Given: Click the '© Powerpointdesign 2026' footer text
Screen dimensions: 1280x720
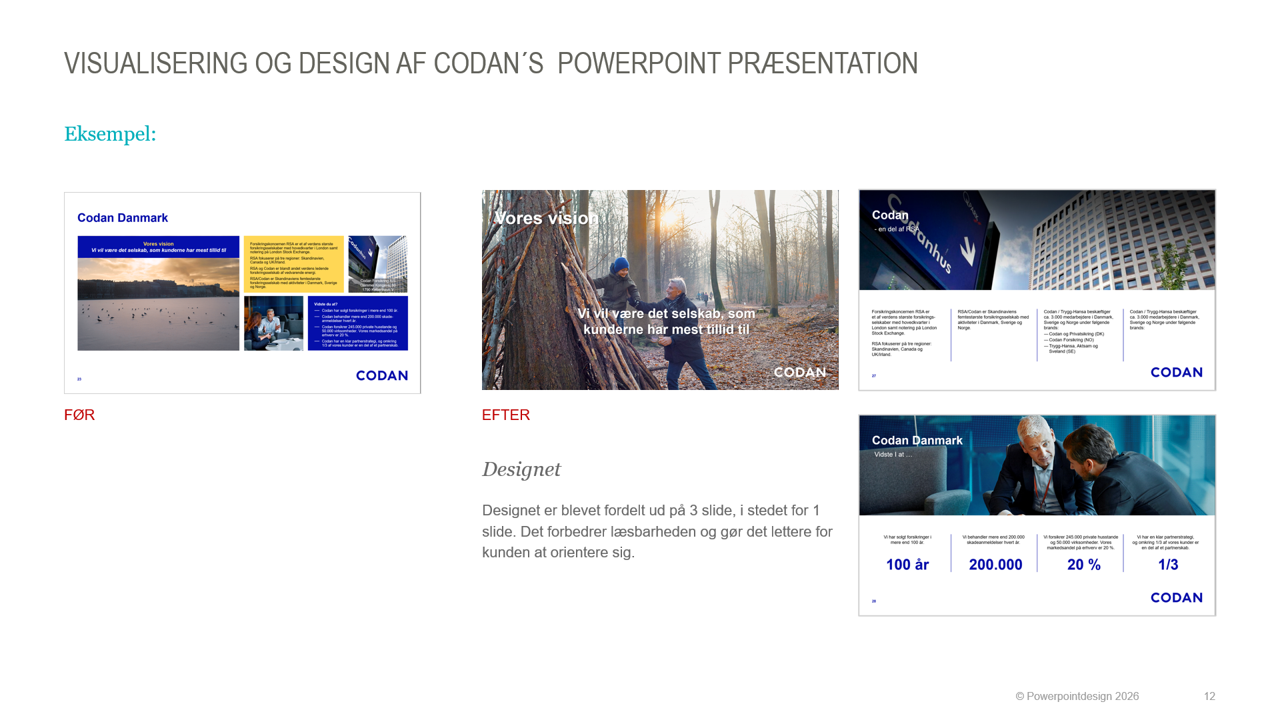Looking at the screenshot, I should click(x=1077, y=696).
